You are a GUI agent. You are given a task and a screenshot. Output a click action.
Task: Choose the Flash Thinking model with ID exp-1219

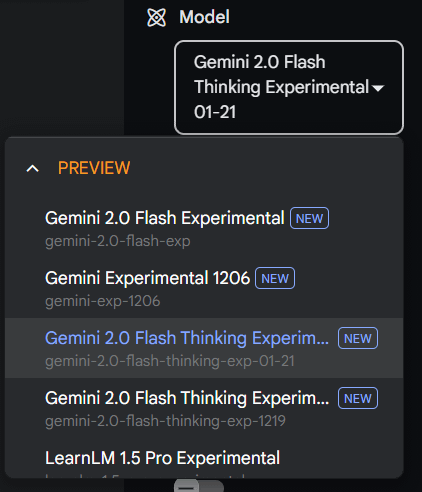click(204, 408)
